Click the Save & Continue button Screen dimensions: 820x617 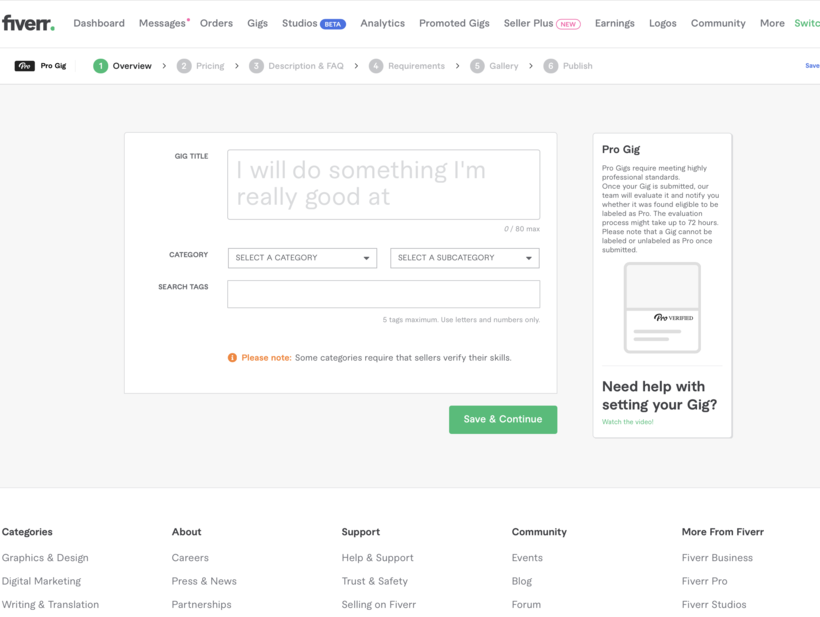pyautogui.click(x=503, y=419)
